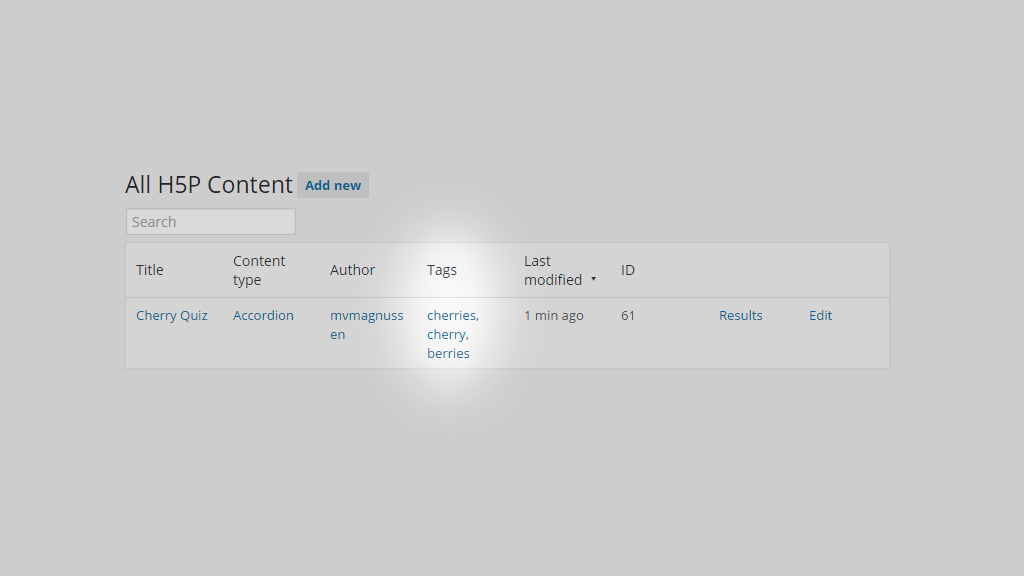This screenshot has width=1024, height=576.
Task: Sort by the Author column header
Action: pos(353,270)
